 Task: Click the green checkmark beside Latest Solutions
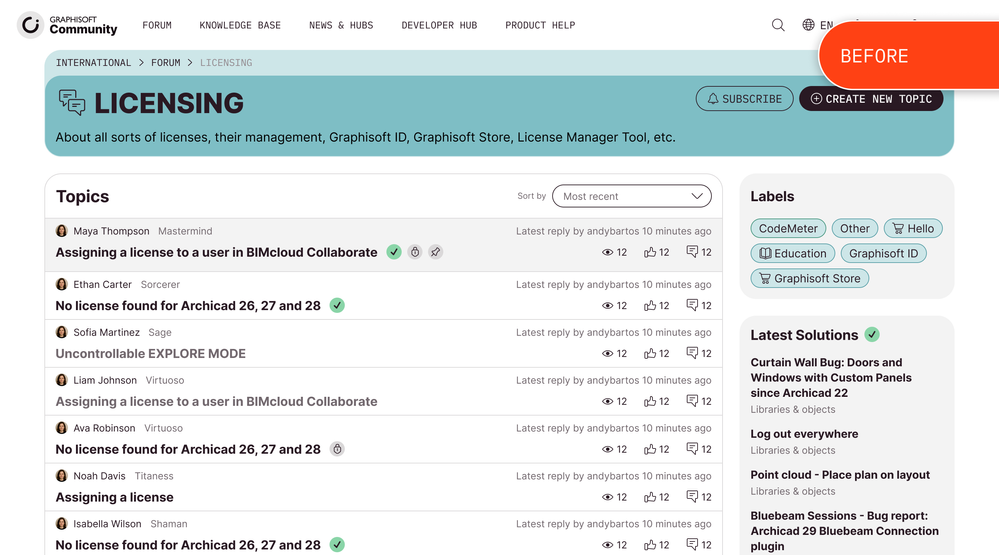[x=872, y=335]
